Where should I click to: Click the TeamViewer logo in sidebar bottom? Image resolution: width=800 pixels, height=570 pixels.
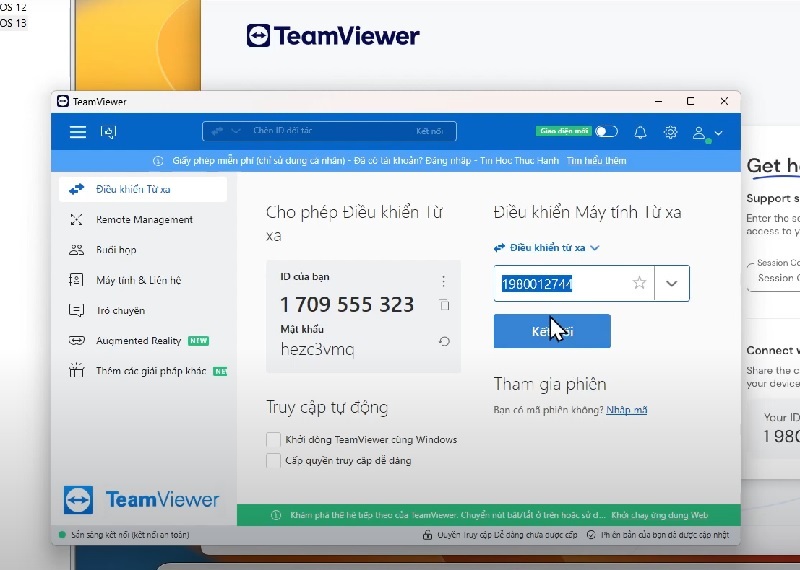[141, 500]
